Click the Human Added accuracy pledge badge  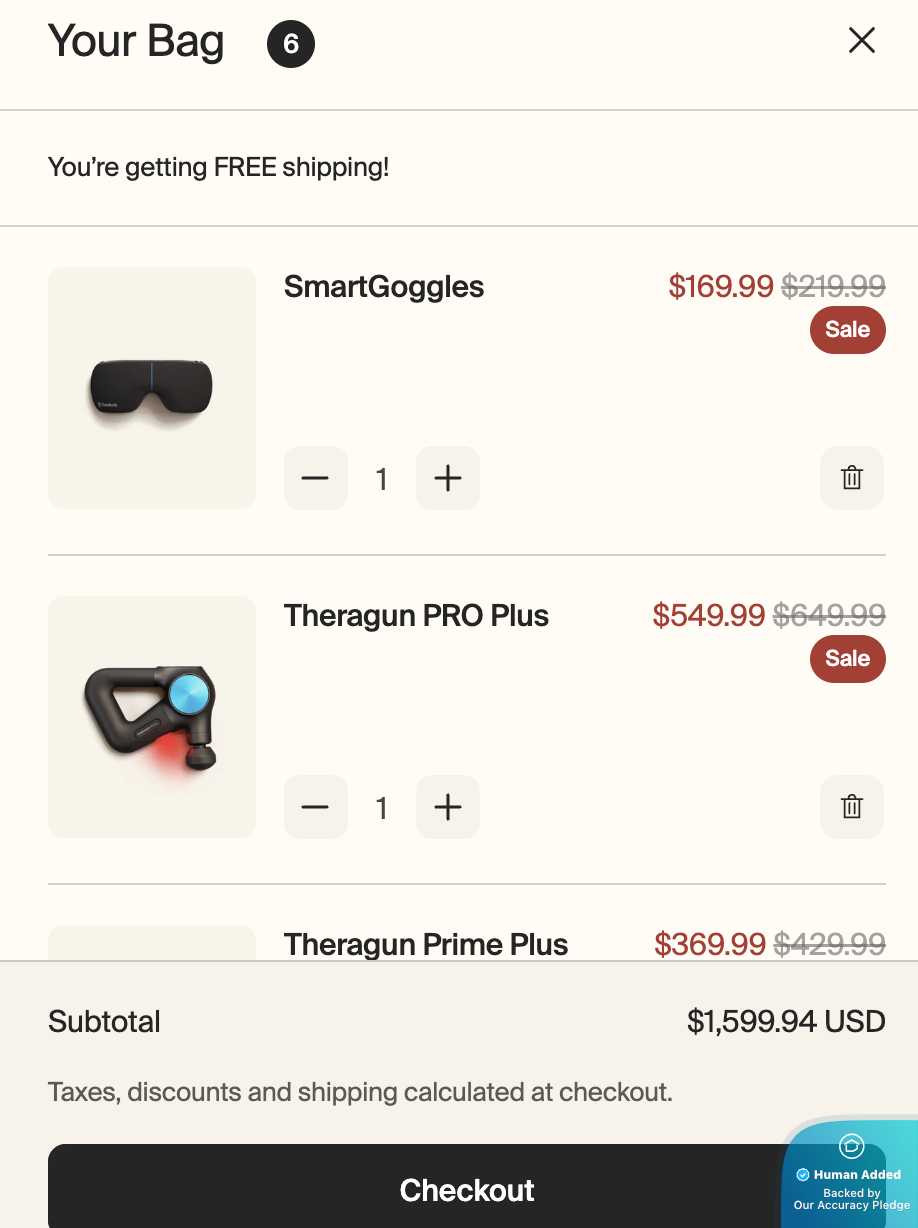[x=851, y=1175]
